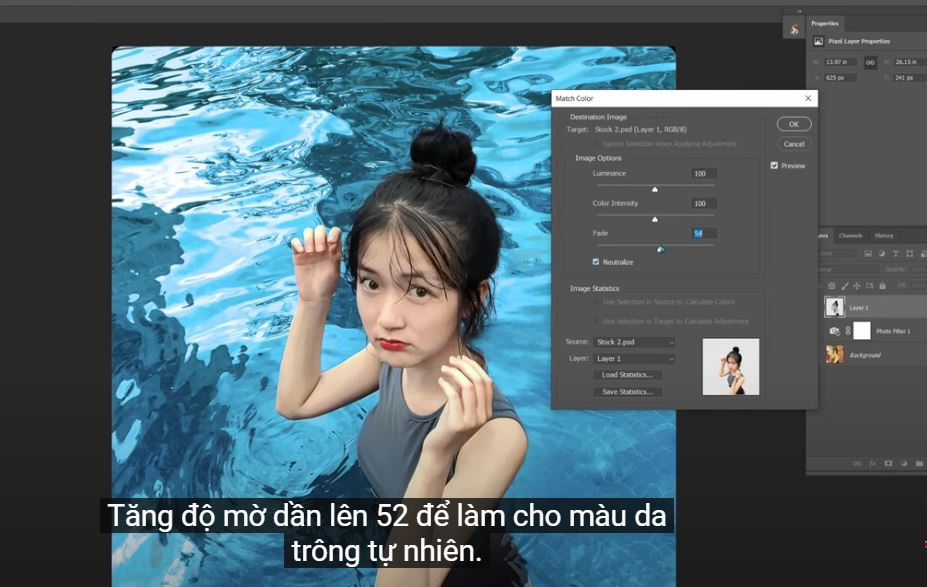Select the Photo Filter 1 layer name
The height and width of the screenshot is (587, 927).
pos(893,332)
